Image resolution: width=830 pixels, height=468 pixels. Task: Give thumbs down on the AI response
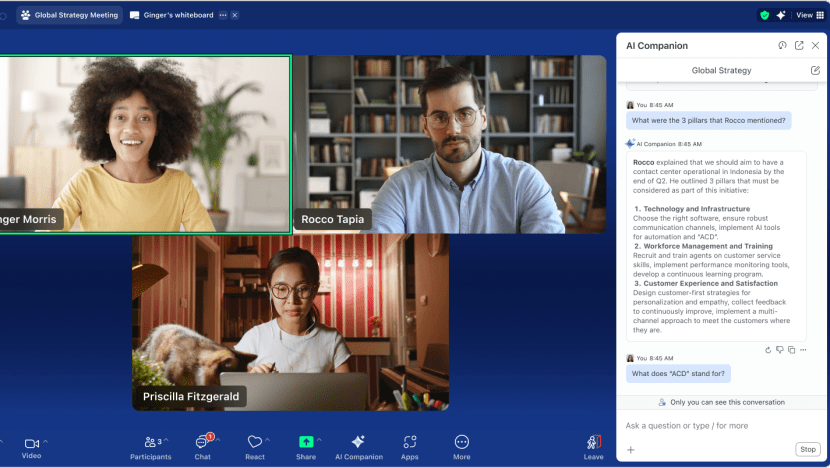(780, 350)
